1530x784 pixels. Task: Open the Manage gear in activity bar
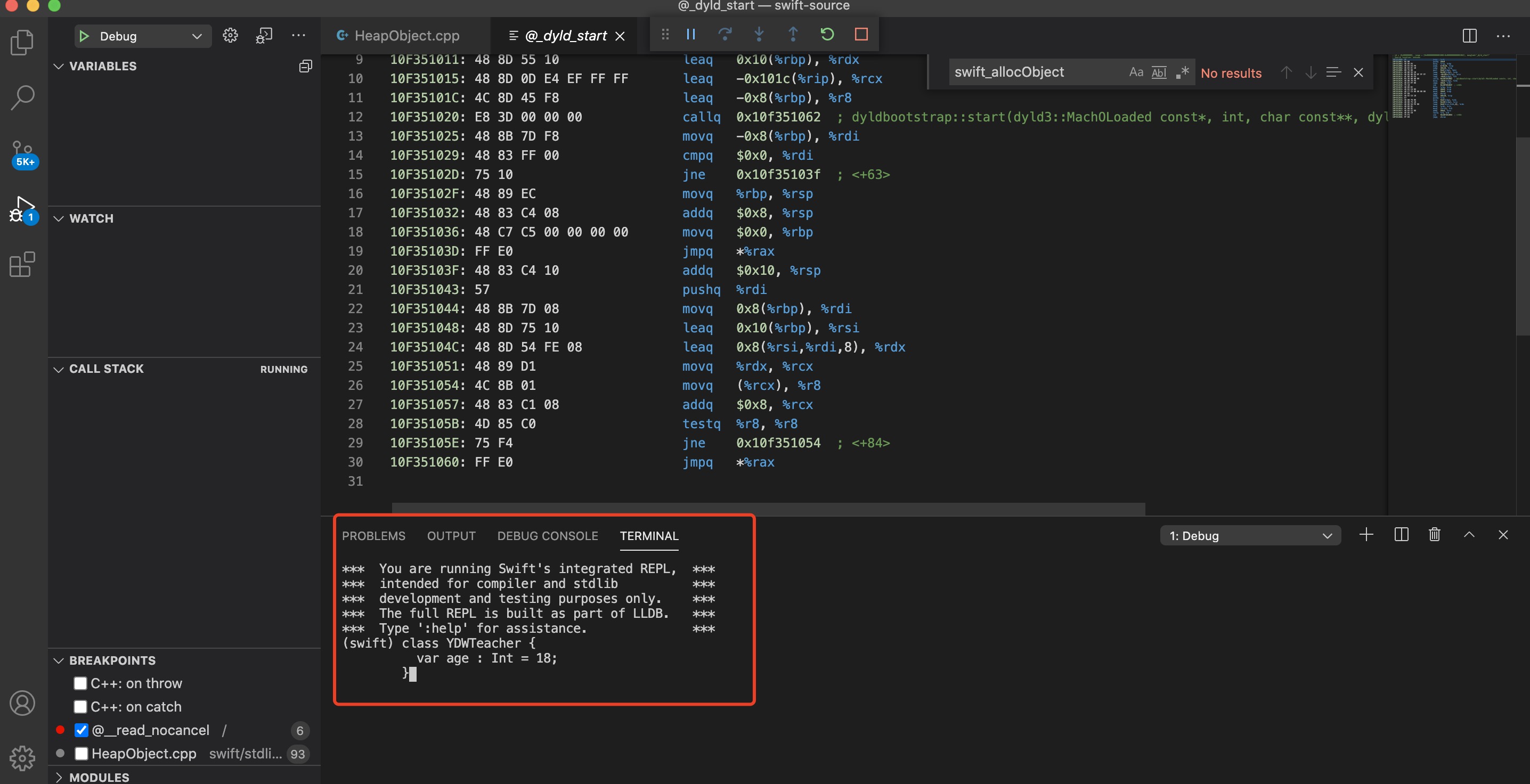[x=22, y=758]
